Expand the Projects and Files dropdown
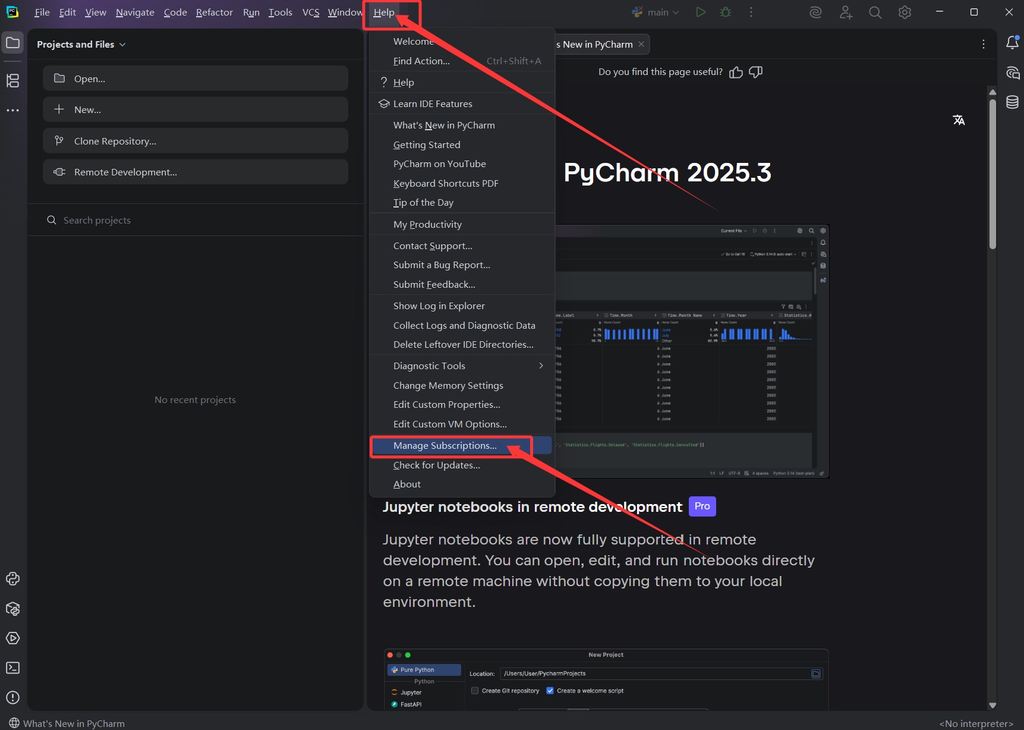Image resolution: width=1024 pixels, height=730 pixels. 81,44
